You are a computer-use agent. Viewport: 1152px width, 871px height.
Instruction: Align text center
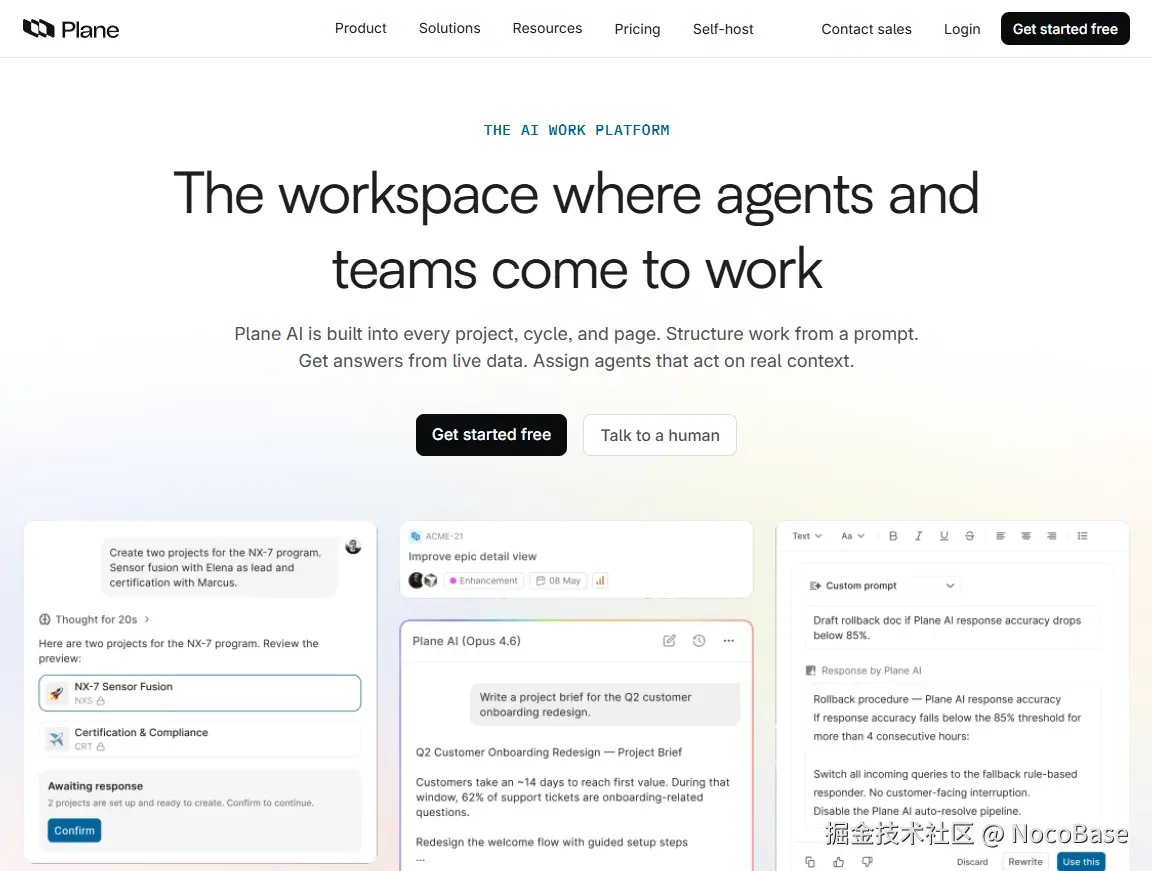[1026, 536]
